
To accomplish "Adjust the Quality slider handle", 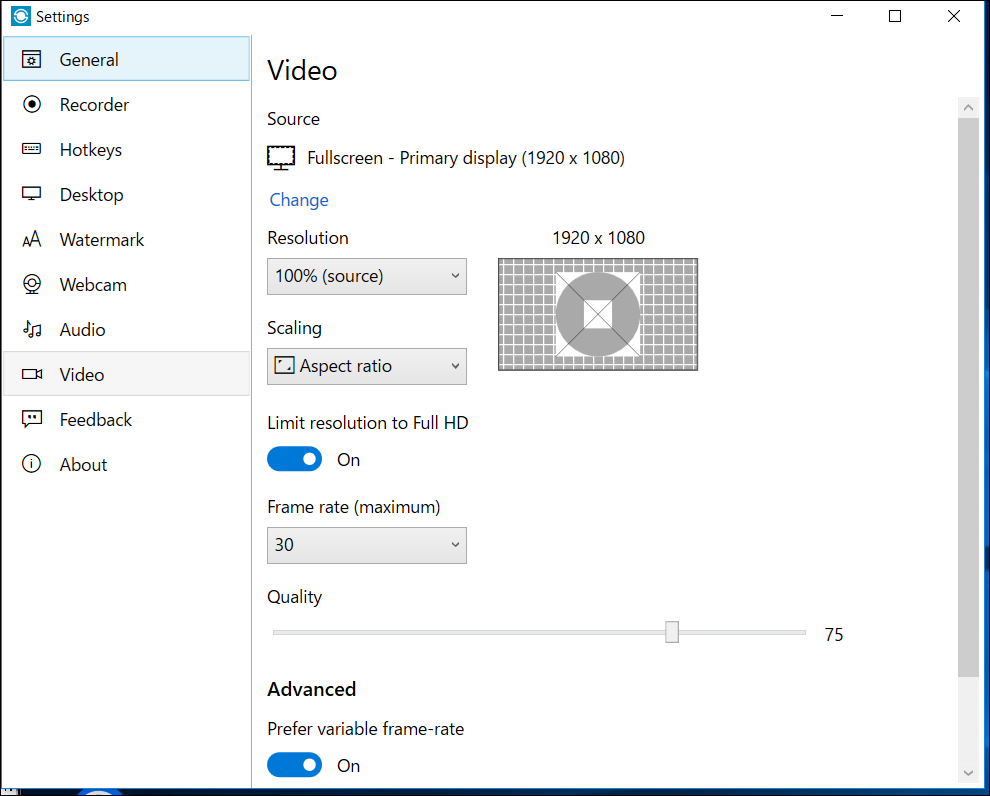I will click(671, 631).
